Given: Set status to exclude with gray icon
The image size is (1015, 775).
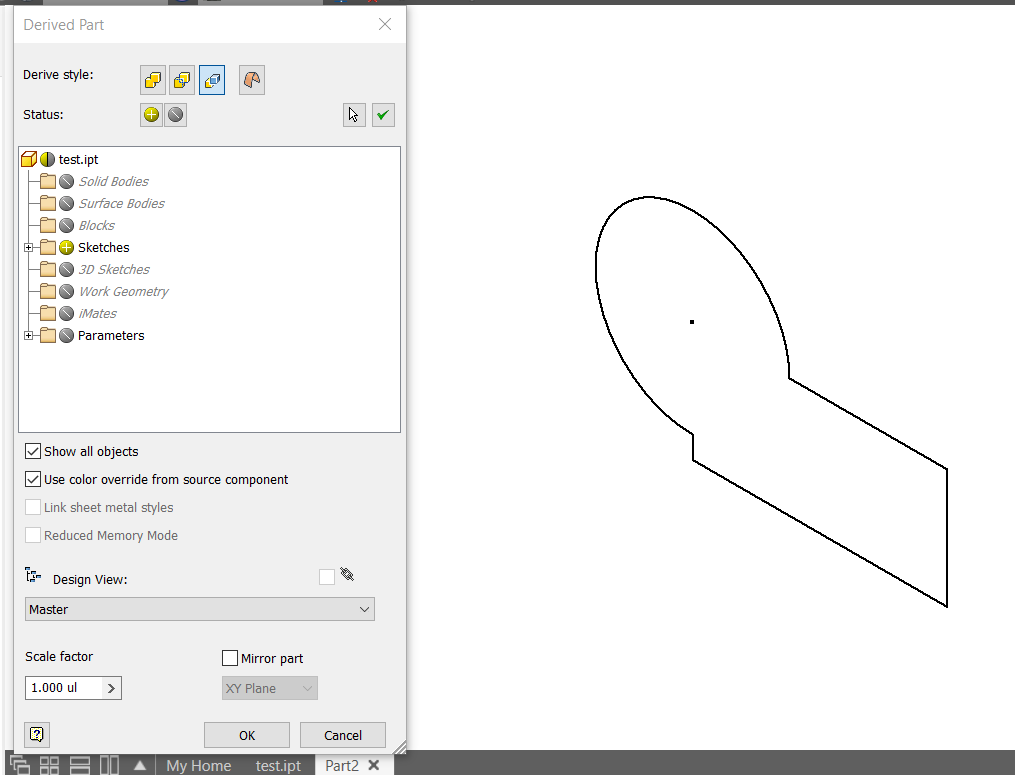Looking at the screenshot, I should coord(176,114).
